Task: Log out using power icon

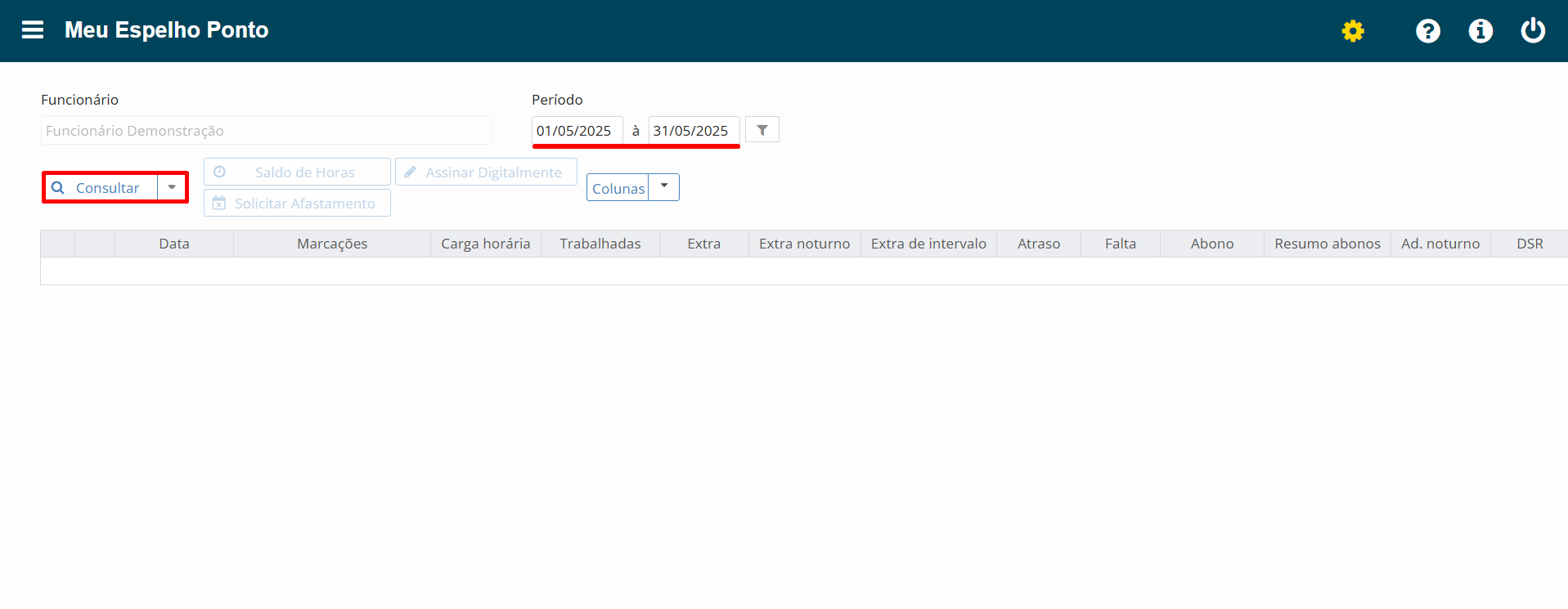Action: pos(1533,30)
